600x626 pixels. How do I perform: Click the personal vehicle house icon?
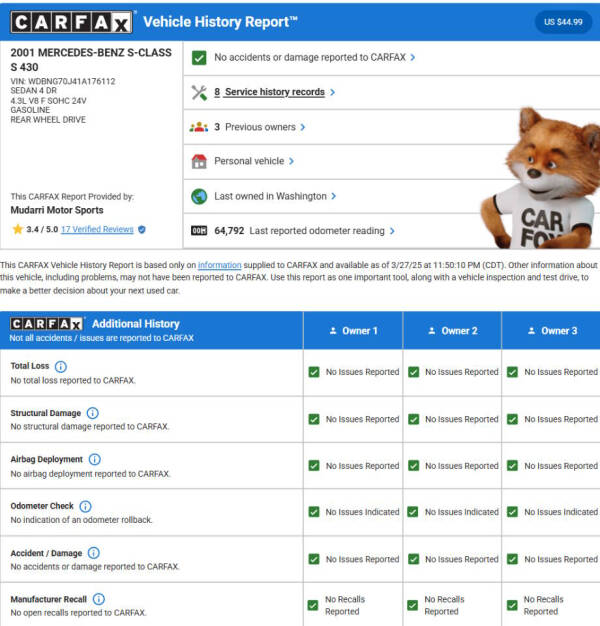coord(199,162)
